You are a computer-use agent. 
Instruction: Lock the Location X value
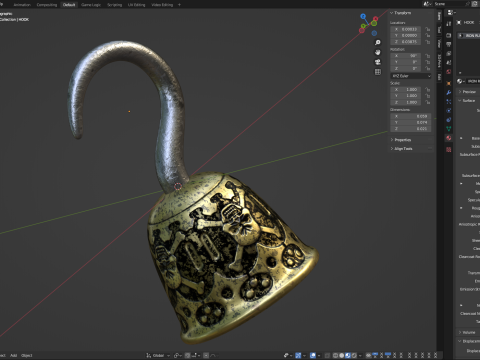[428, 29]
